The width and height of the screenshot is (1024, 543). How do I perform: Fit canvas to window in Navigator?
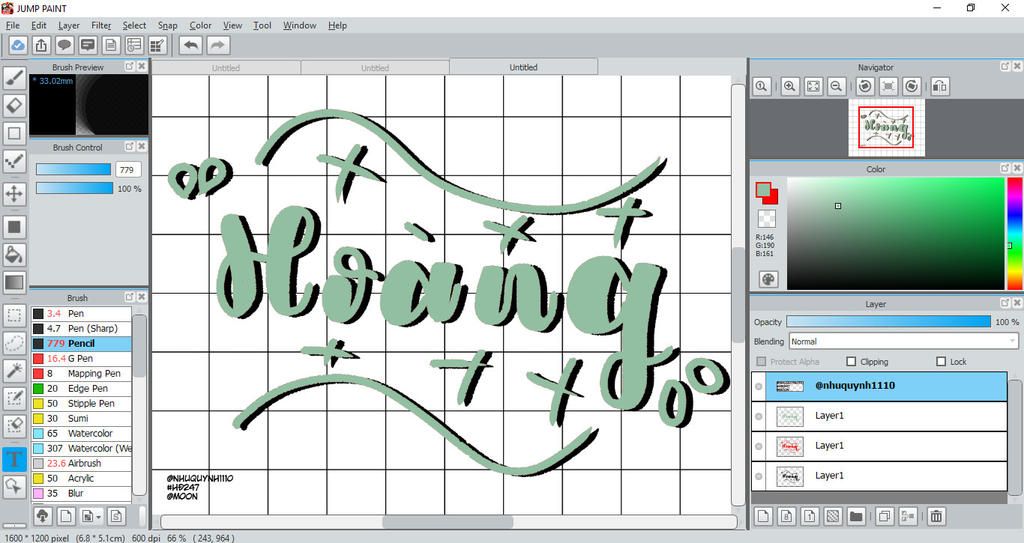click(813, 86)
